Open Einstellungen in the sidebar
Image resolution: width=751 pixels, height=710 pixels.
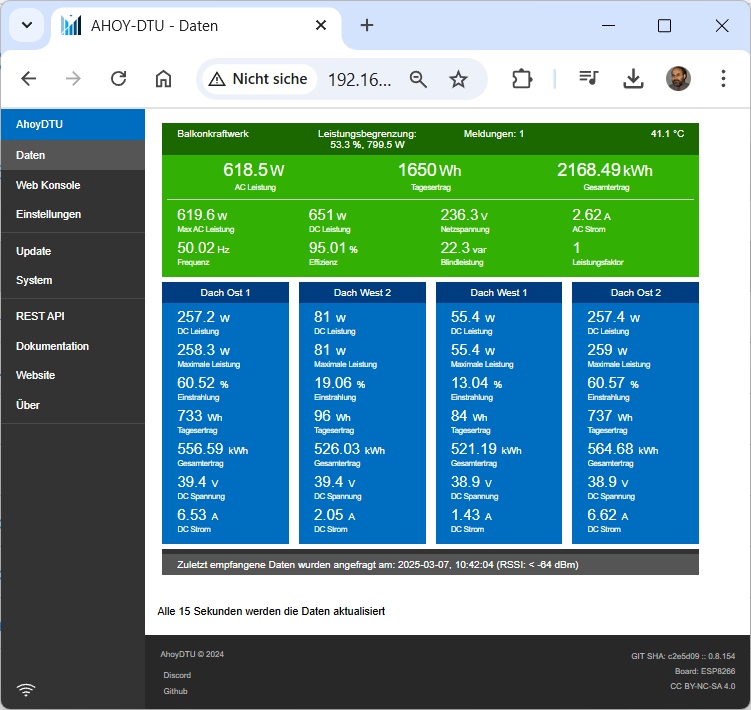pos(48,214)
